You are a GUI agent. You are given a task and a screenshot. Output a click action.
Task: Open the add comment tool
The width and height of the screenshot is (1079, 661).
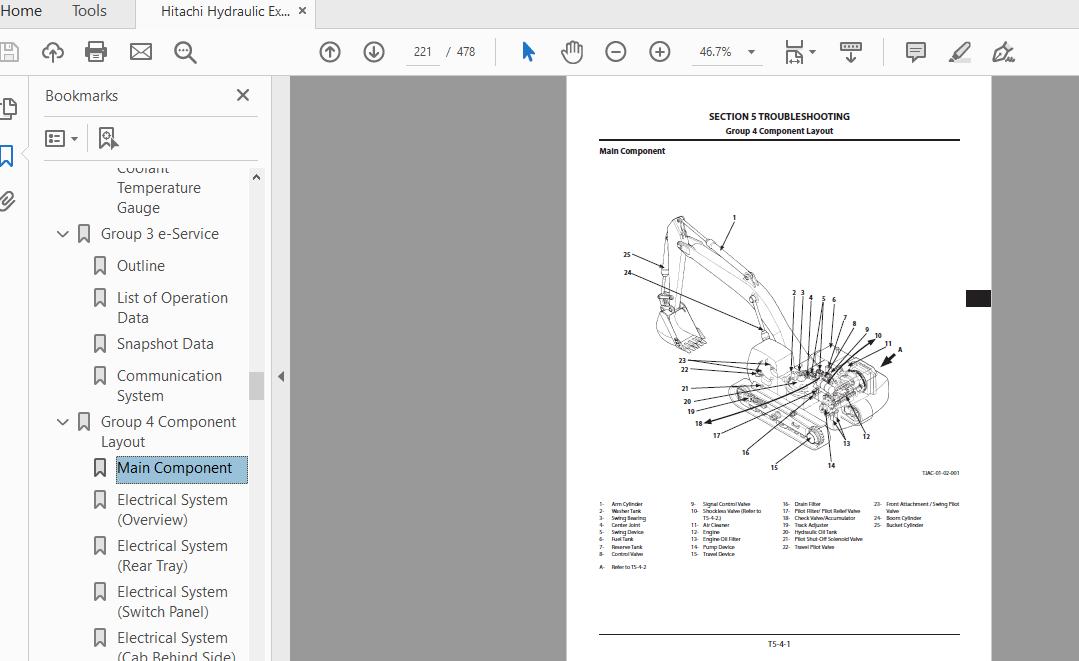[x=915, y=52]
